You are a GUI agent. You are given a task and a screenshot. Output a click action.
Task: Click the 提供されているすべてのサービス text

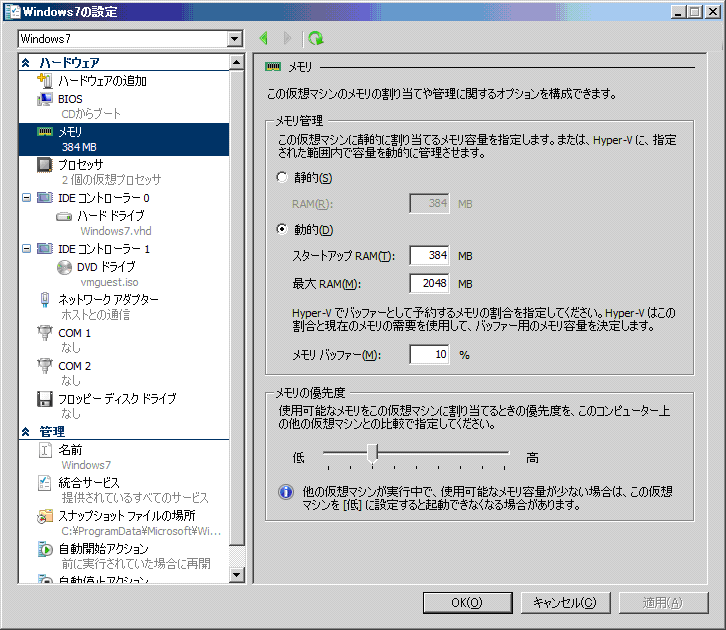pos(135,498)
